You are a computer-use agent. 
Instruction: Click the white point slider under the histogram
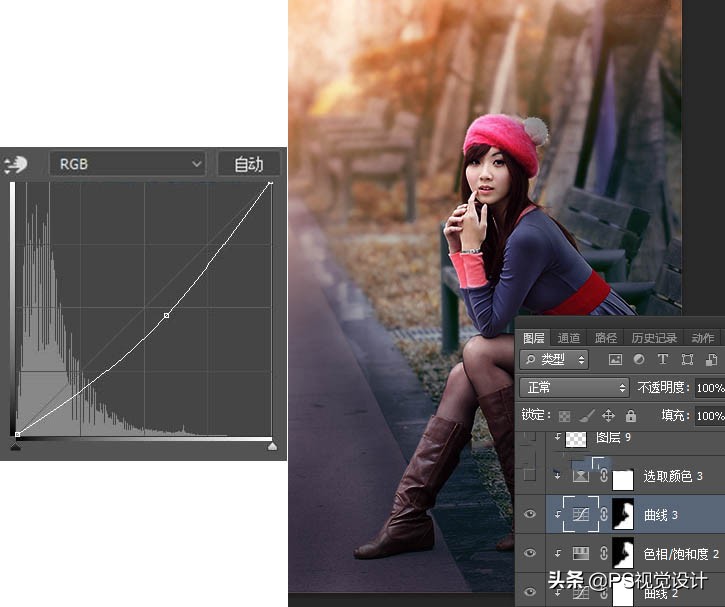(272, 447)
